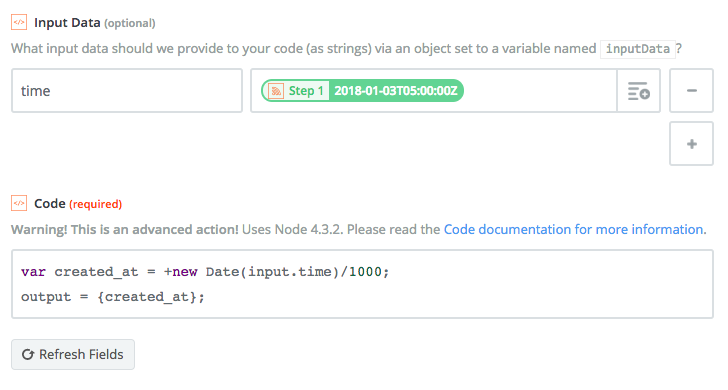This screenshot has height=390, width=728.
Task: Select the Step 1 timestamp value pill
Action: pos(362,91)
